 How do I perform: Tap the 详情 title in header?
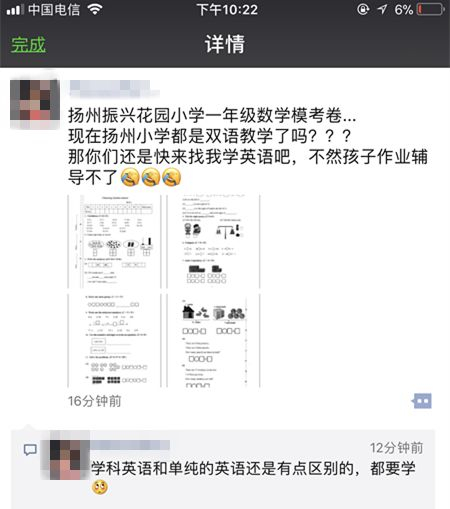(x=225, y=44)
